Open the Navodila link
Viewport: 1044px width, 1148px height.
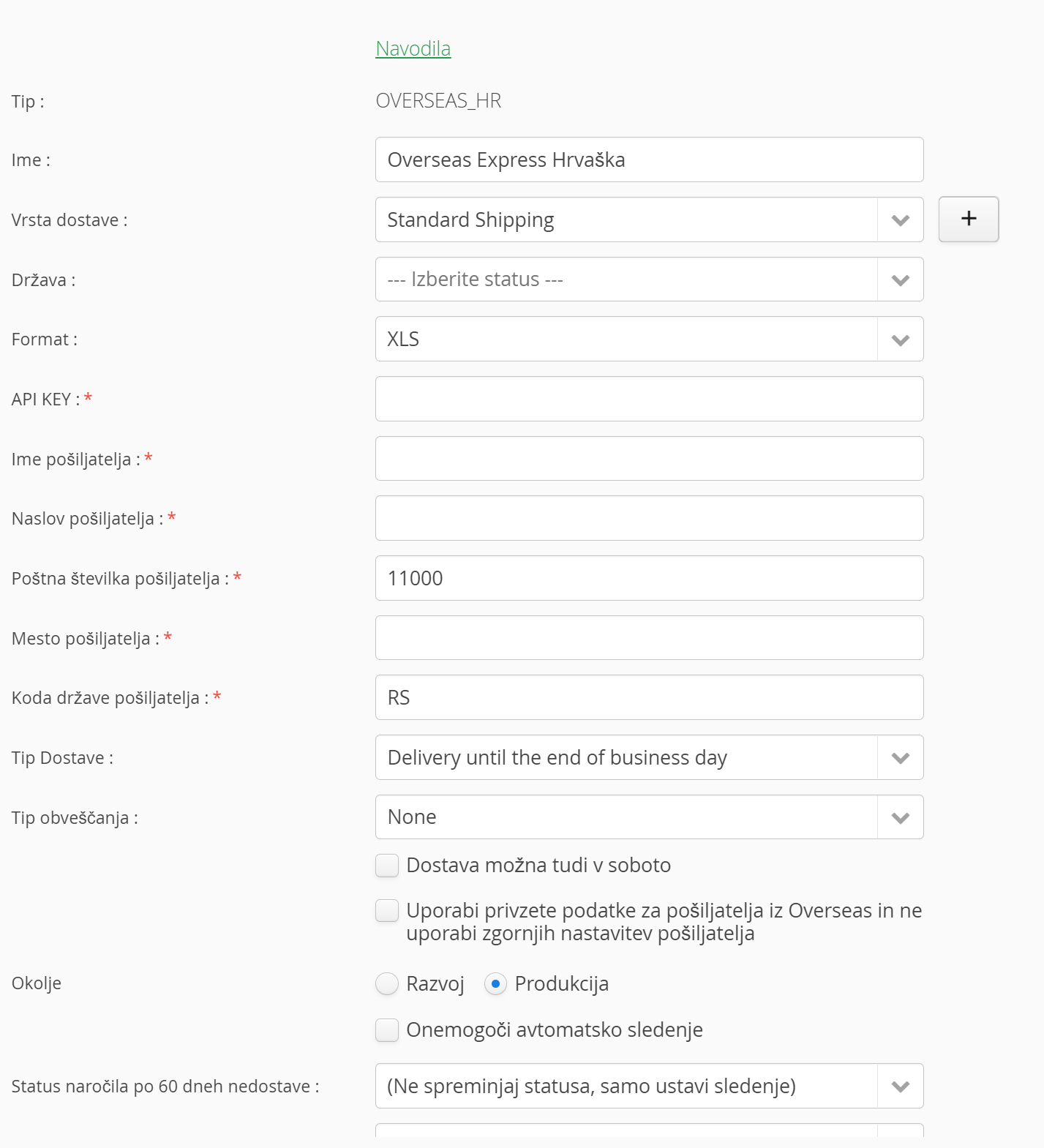(413, 48)
